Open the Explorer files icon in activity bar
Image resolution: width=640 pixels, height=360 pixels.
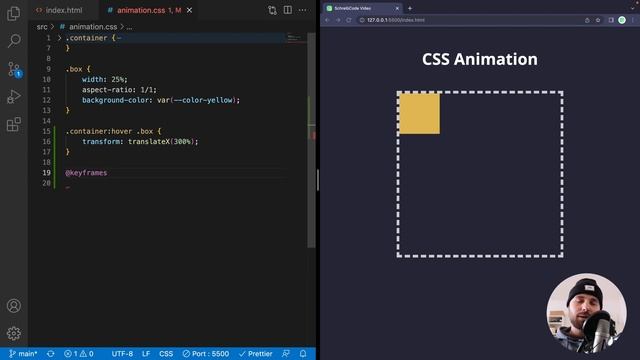coord(14,13)
